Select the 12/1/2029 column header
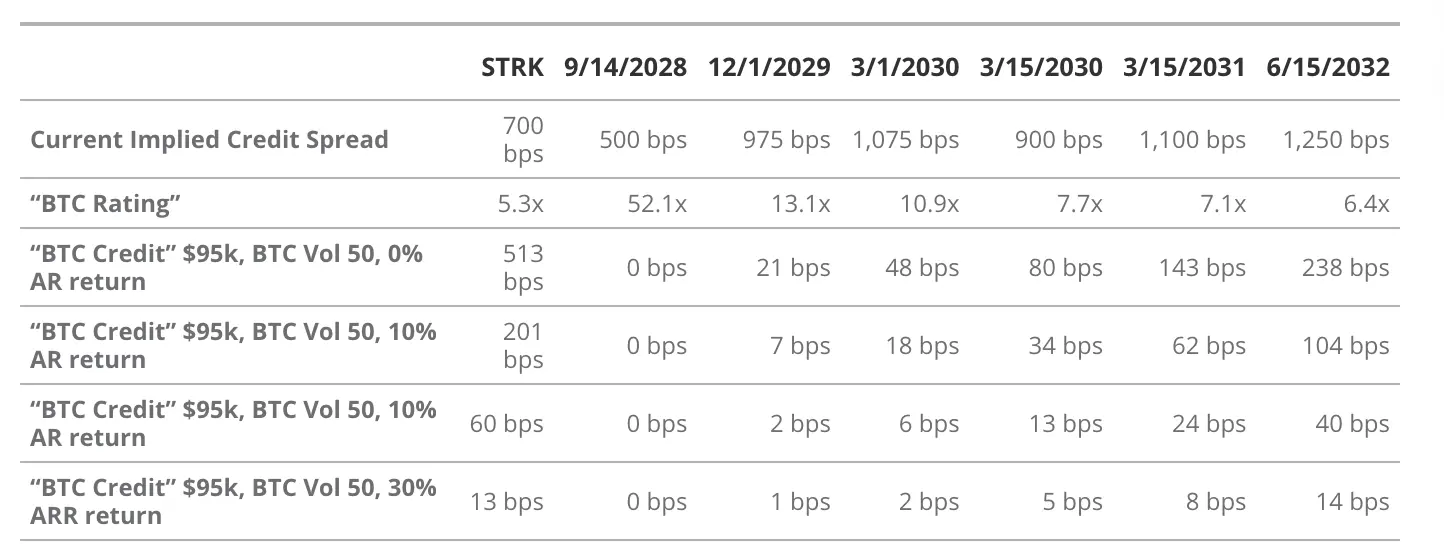 click(x=769, y=67)
